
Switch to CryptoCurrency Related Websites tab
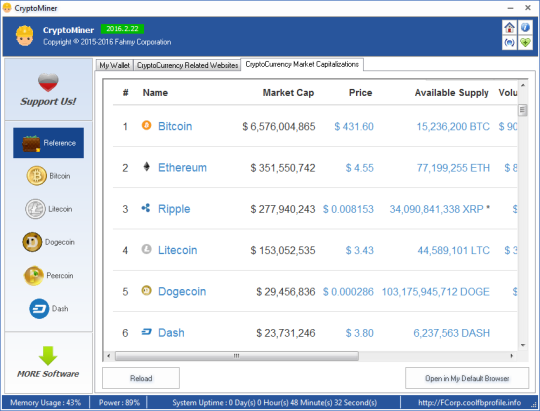pyautogui.click(x=187, y=65)
